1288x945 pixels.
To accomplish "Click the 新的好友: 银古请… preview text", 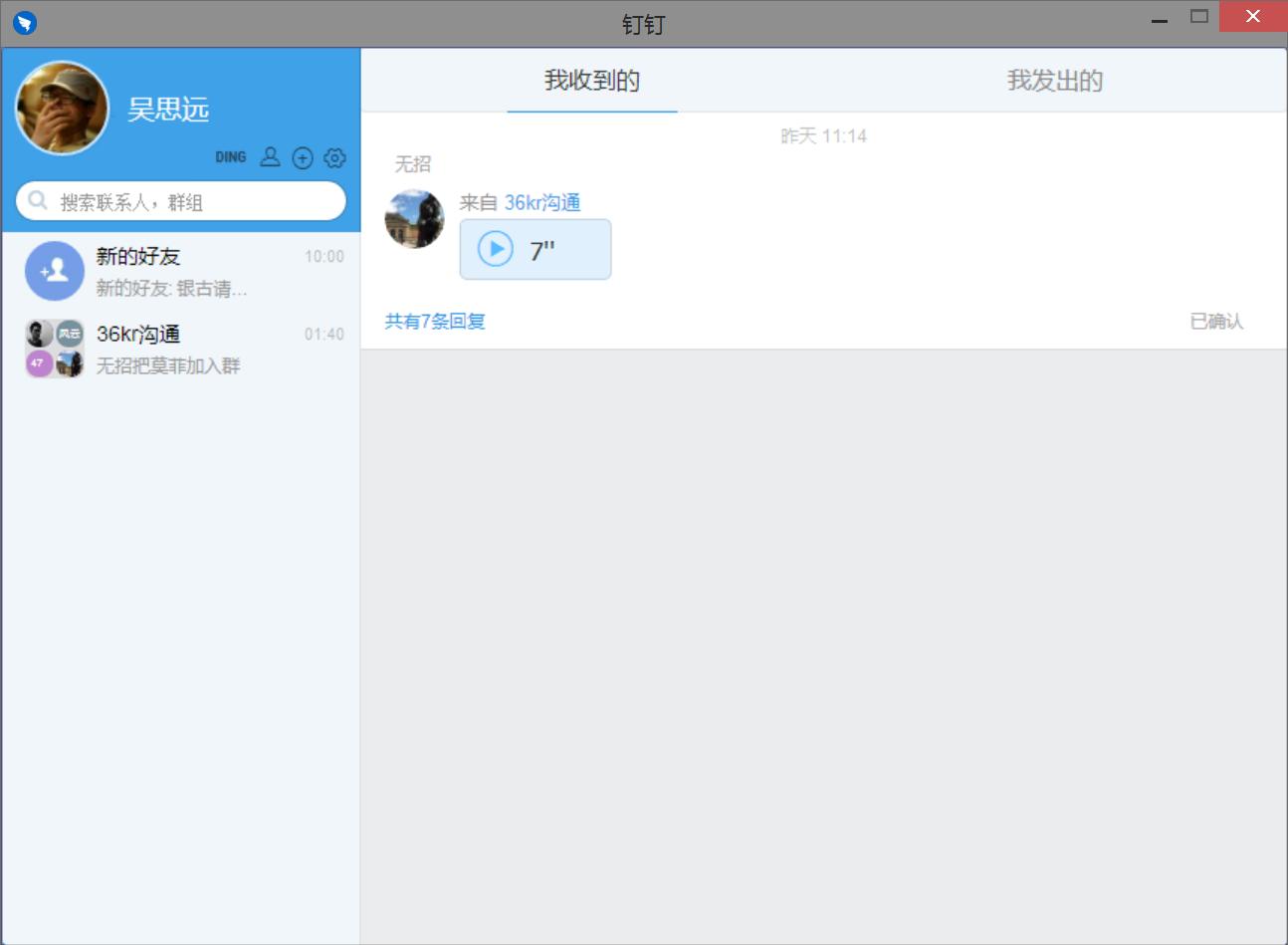I will (171, 289).
